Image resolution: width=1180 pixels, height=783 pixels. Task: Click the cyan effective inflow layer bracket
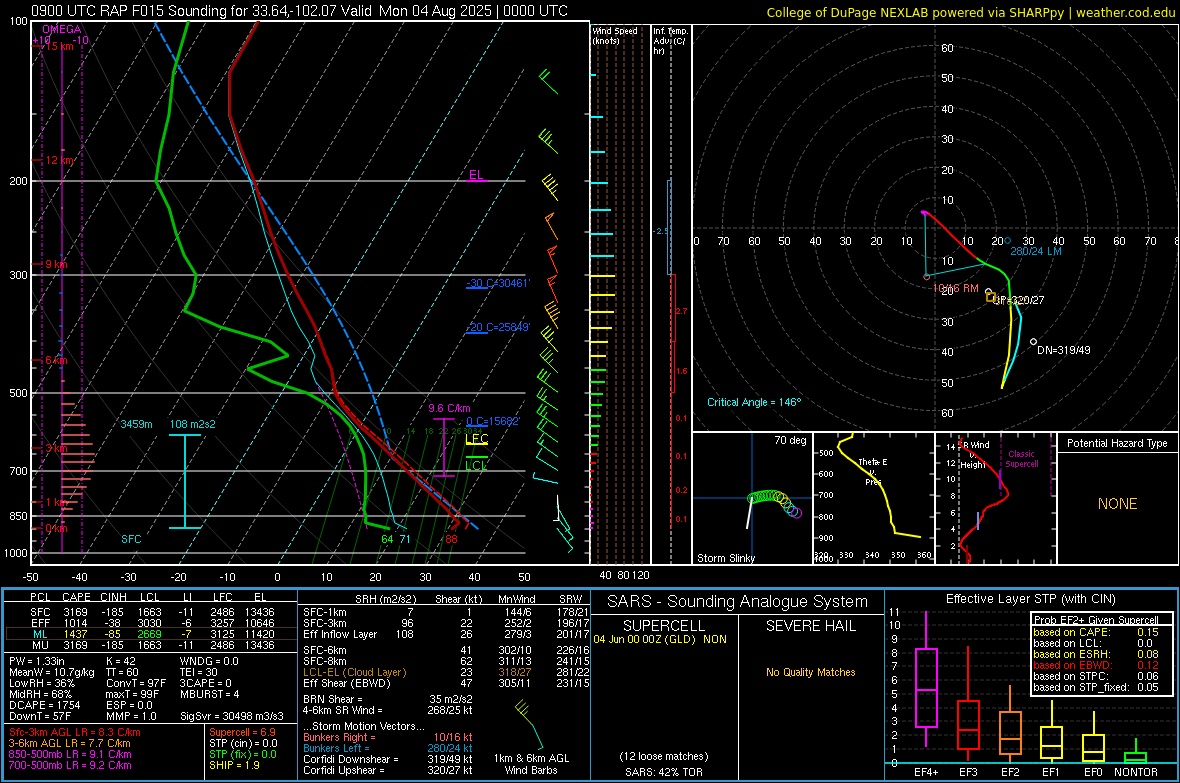(x=184, y=481)
